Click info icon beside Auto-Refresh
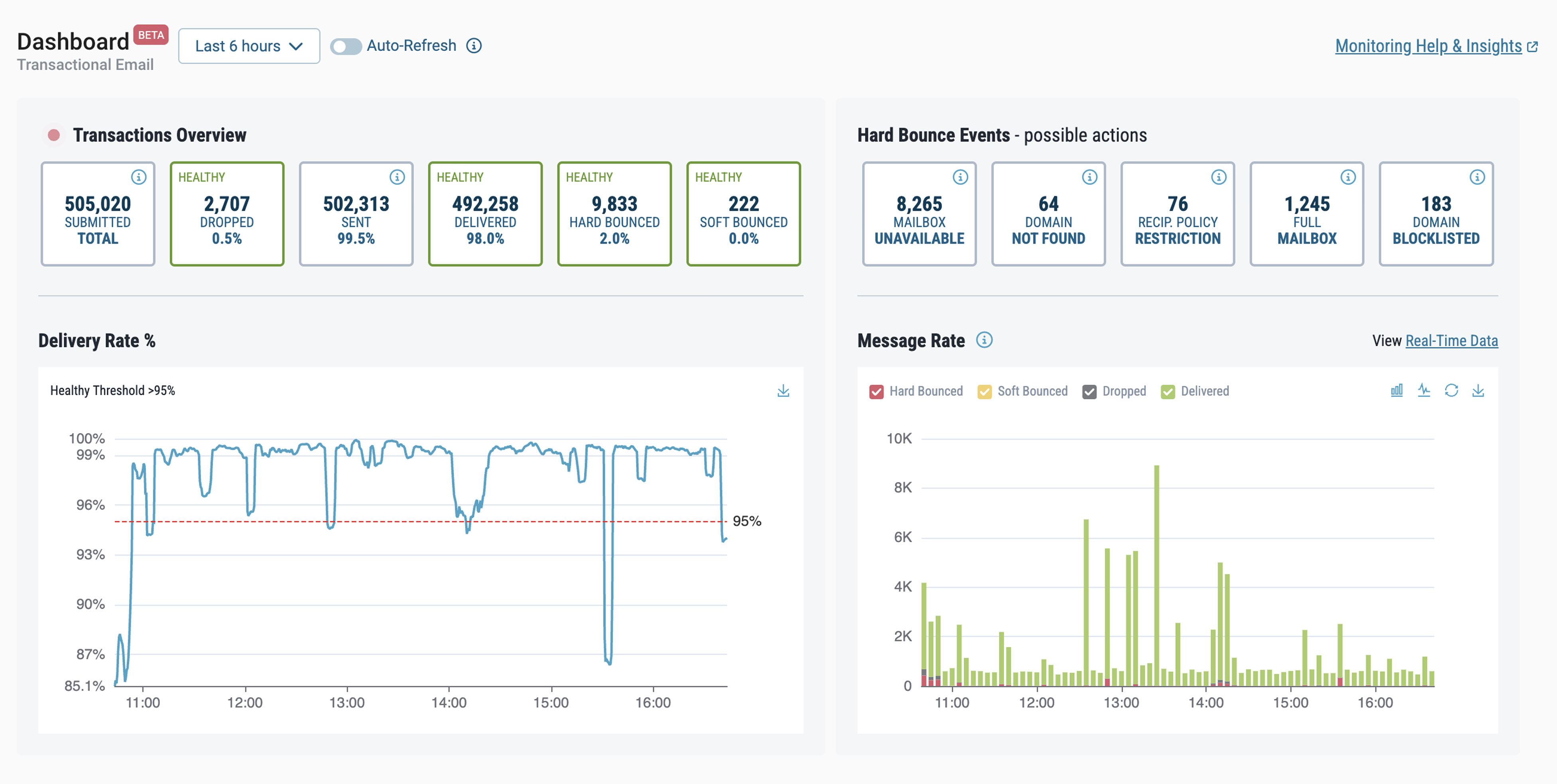1557x784 pixels. (474, 46)
